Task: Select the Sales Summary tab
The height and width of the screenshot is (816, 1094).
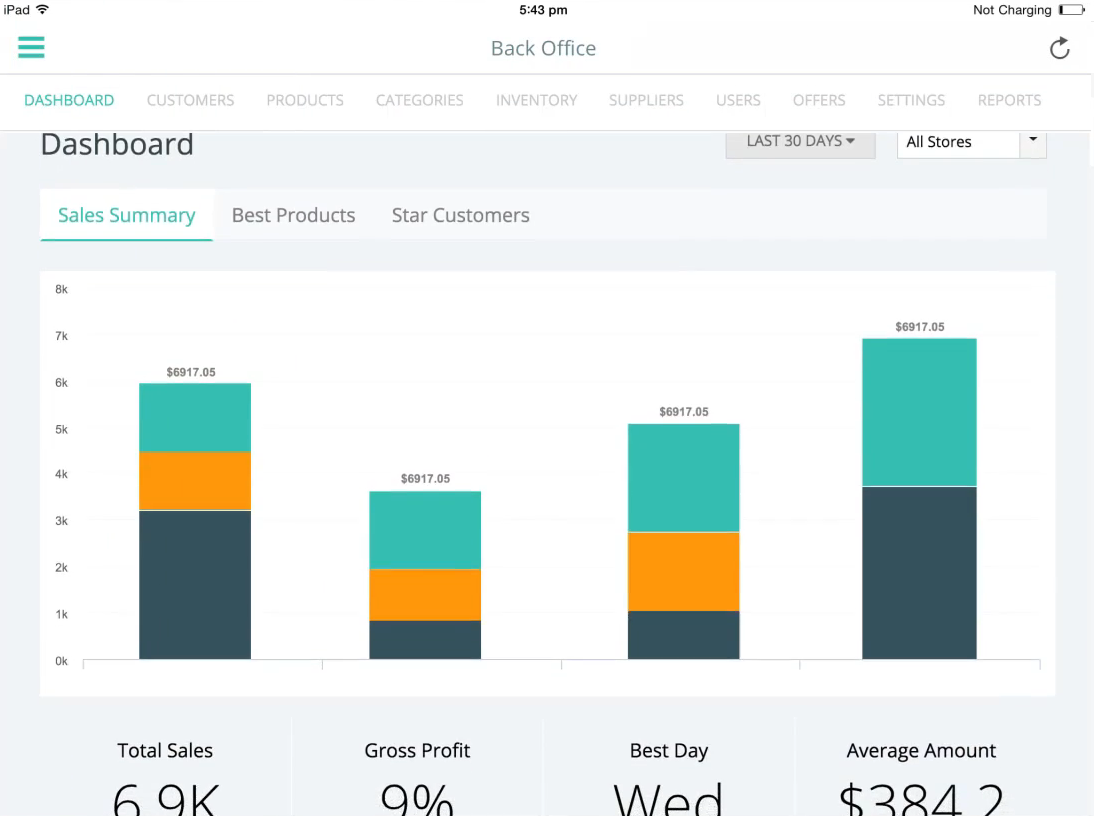Action: tap(126, 215)
